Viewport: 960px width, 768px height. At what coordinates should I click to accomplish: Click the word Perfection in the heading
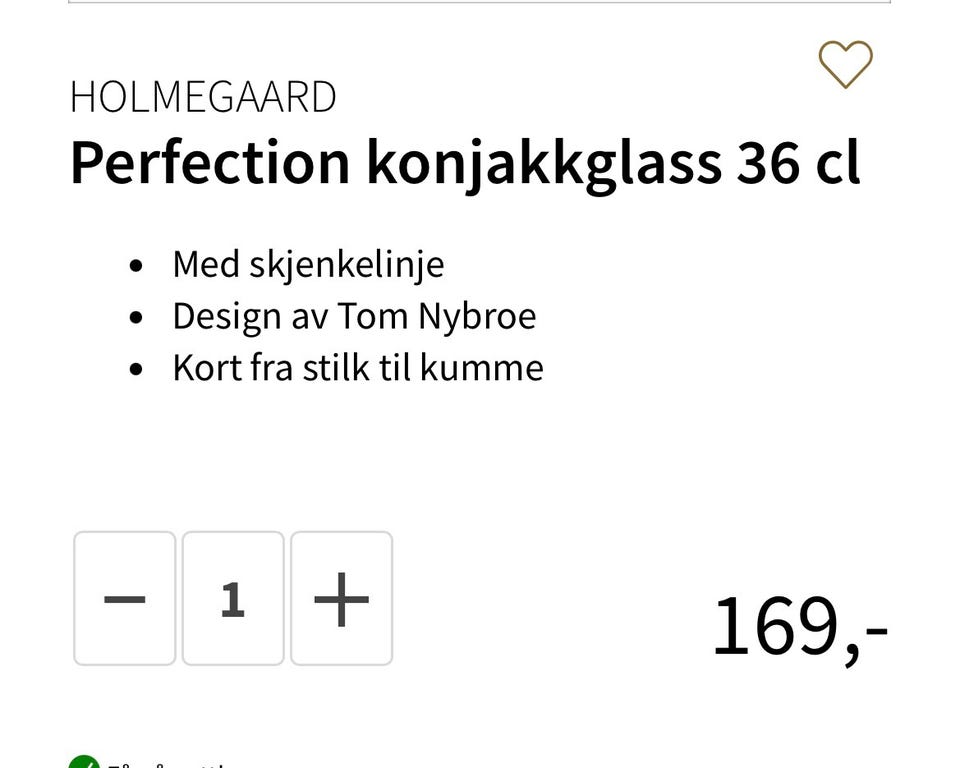[x=210, y=163]
